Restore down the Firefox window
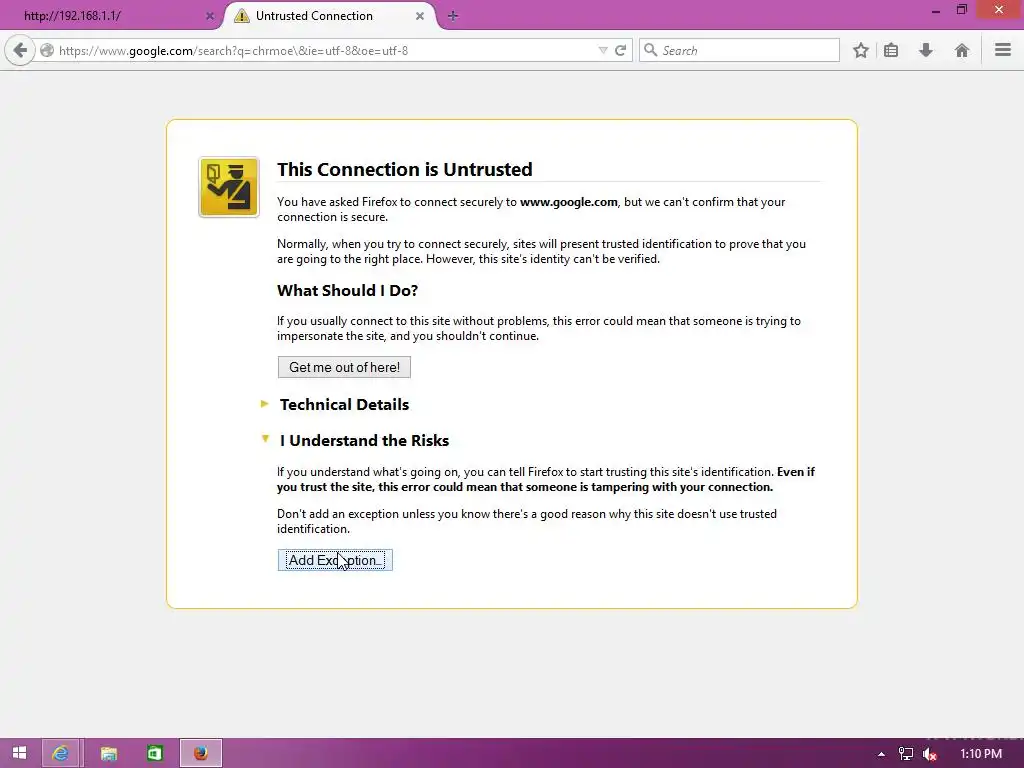The width and height of the screenshot is (1024, 768). (x=961, y=10)
